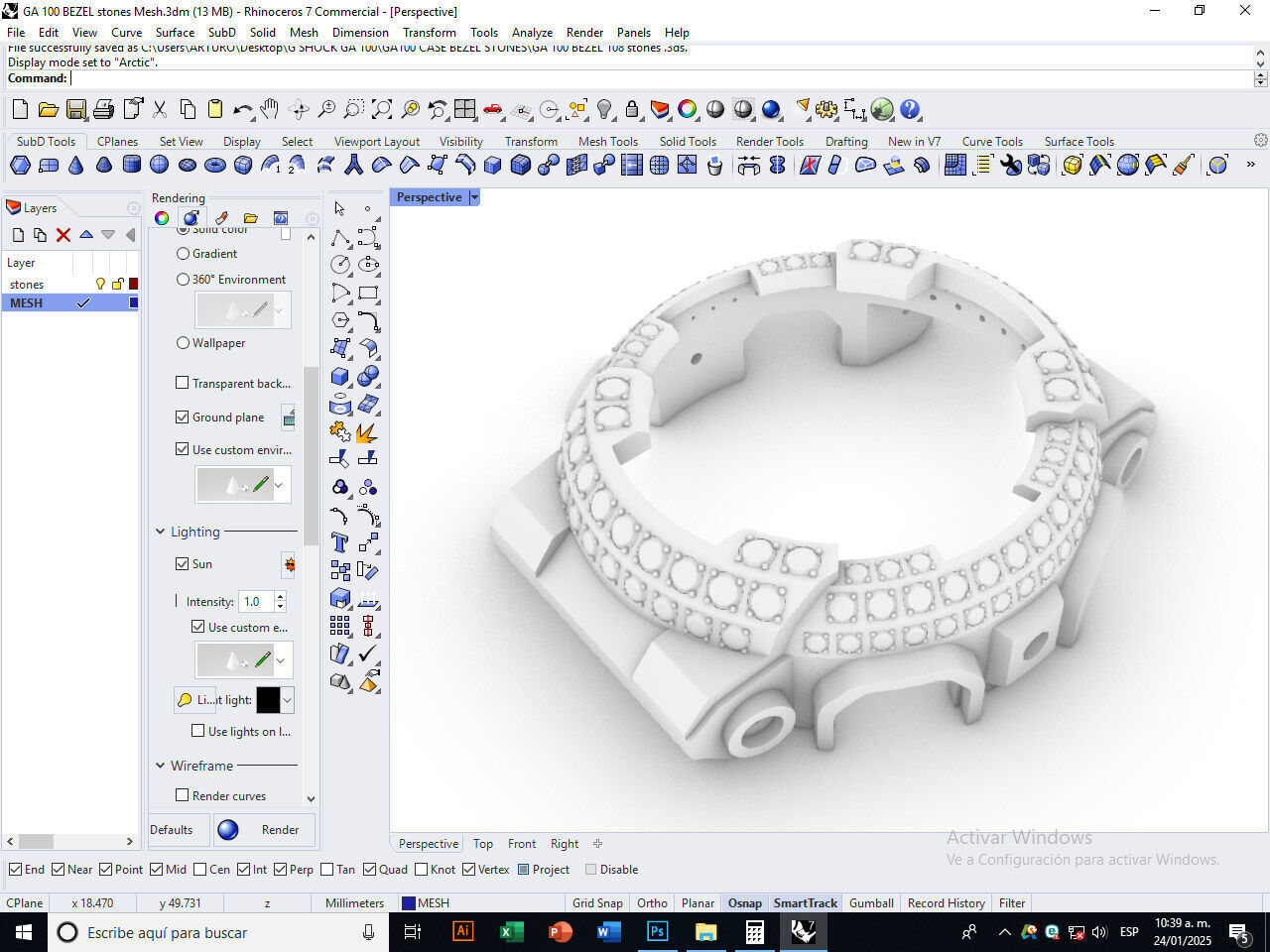Open Options with the gear icon
This screenshot has height=952, width=1270.
click(826, 109)
